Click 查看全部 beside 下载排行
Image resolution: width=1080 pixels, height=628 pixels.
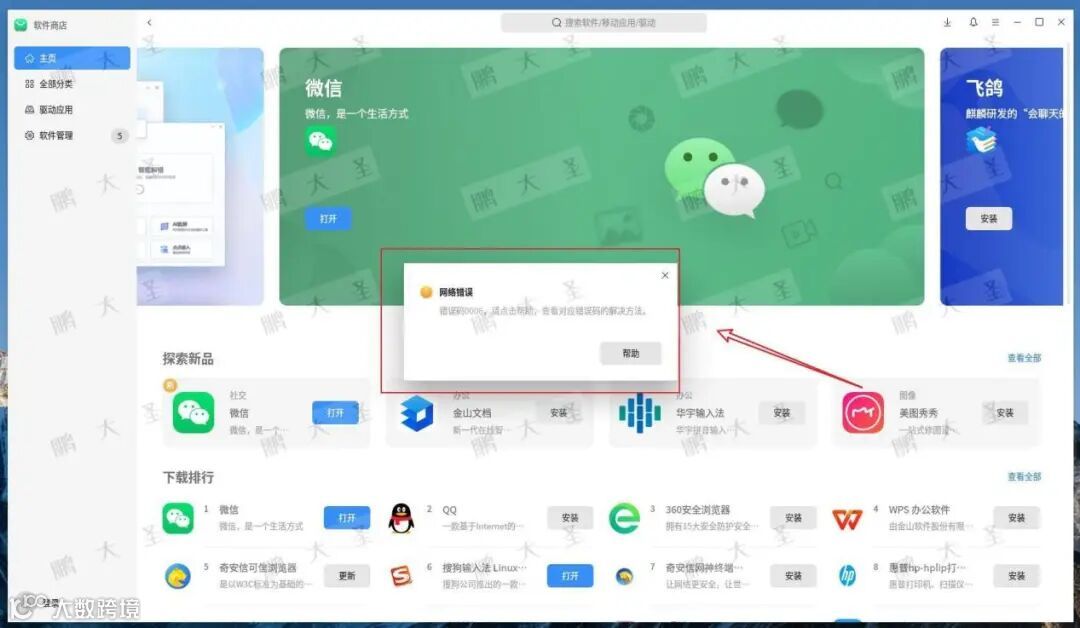coord(1024,477)
